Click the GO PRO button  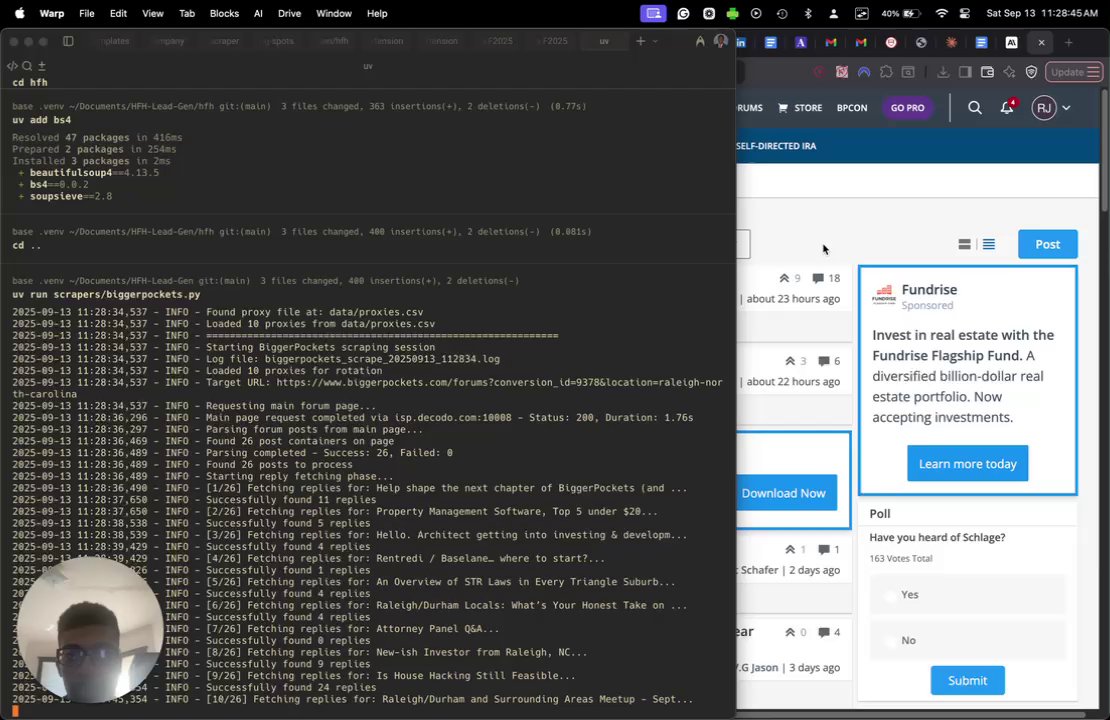(908, 108)
